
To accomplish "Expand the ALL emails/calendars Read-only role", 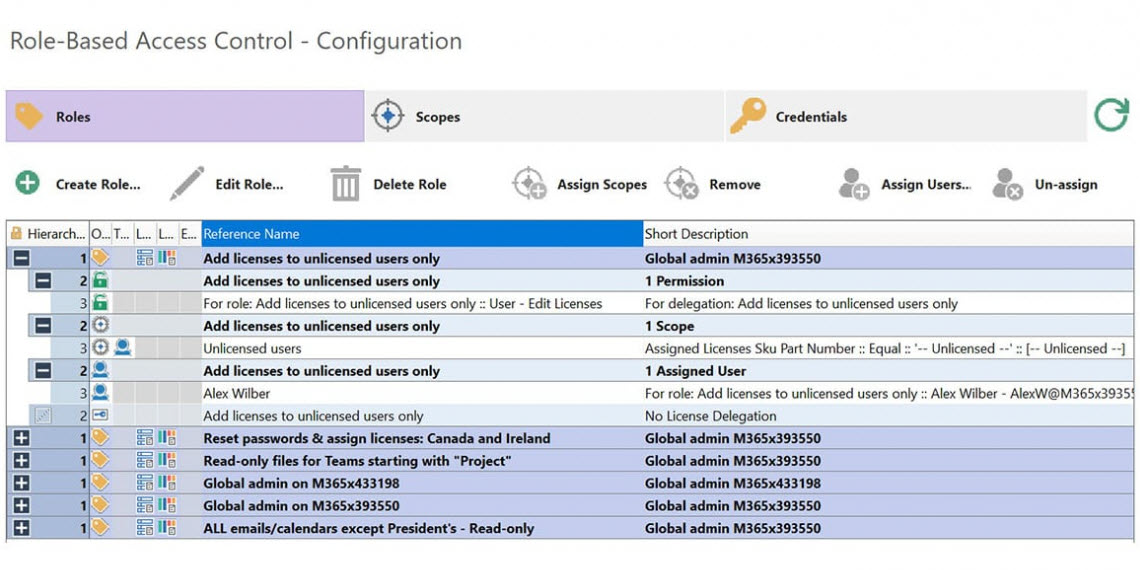I will click(20, 528).
